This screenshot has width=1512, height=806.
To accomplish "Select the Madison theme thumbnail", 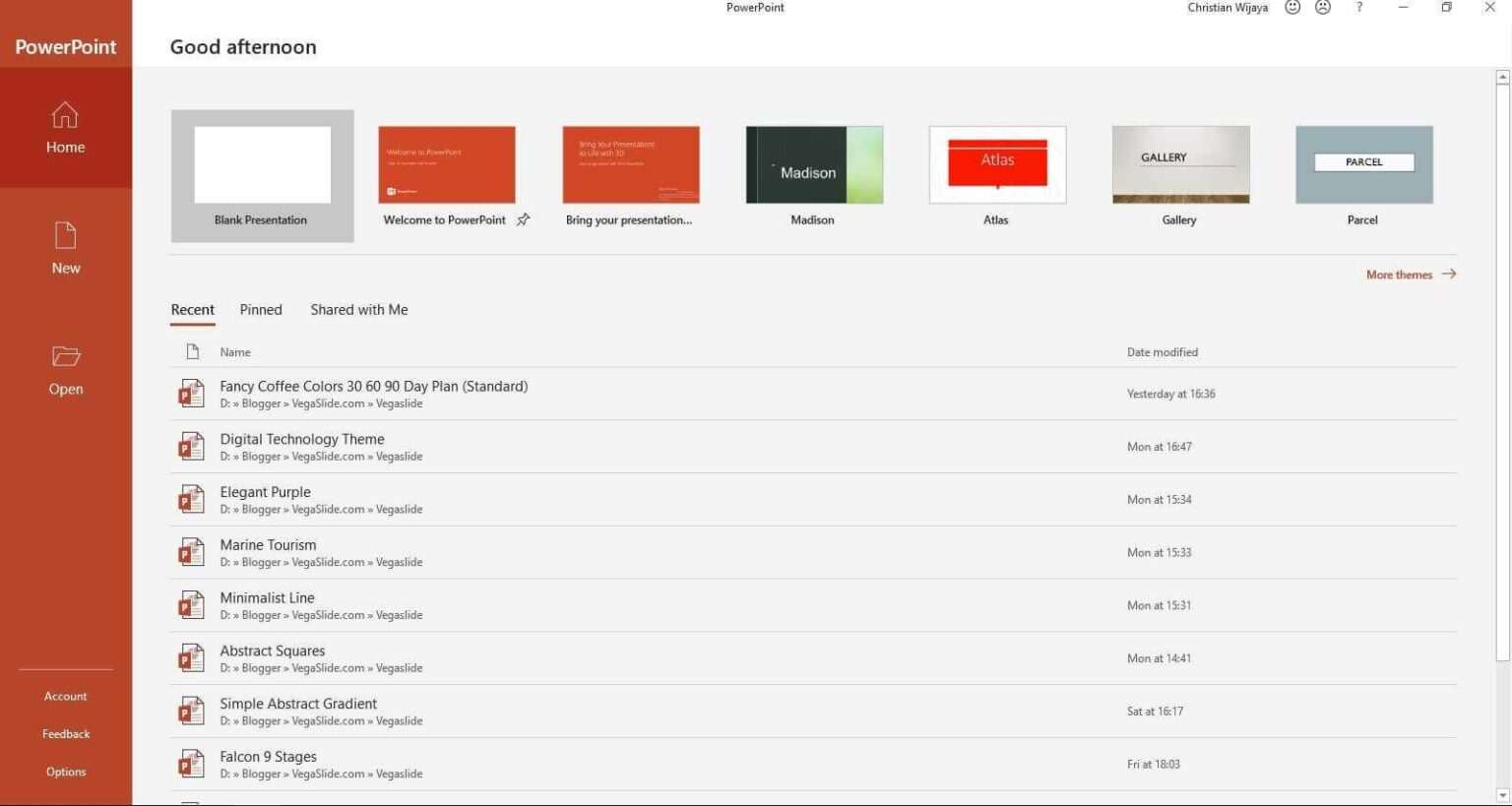I will (x=814, y=165).
